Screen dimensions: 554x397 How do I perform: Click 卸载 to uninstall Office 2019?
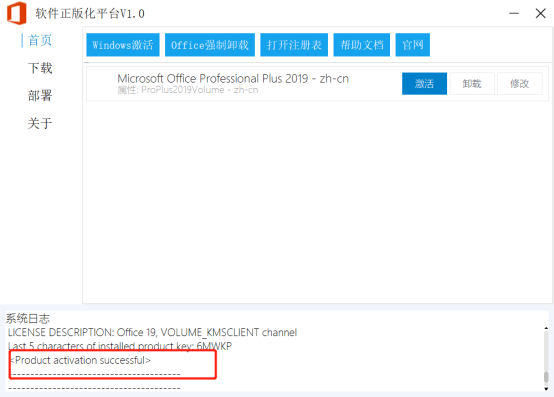click(472, 84)
